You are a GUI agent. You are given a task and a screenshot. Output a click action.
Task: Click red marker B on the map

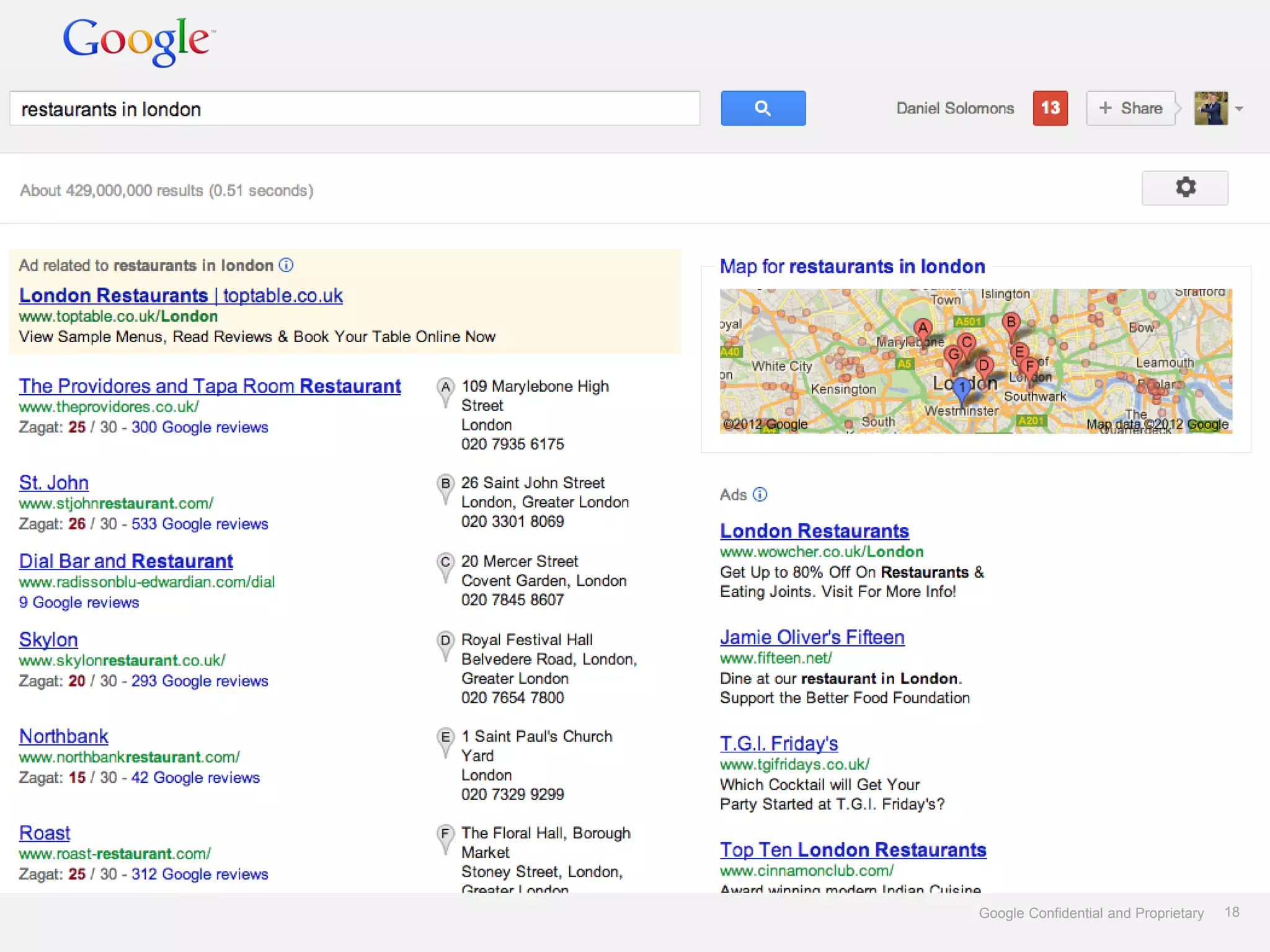coord(1011,323)
